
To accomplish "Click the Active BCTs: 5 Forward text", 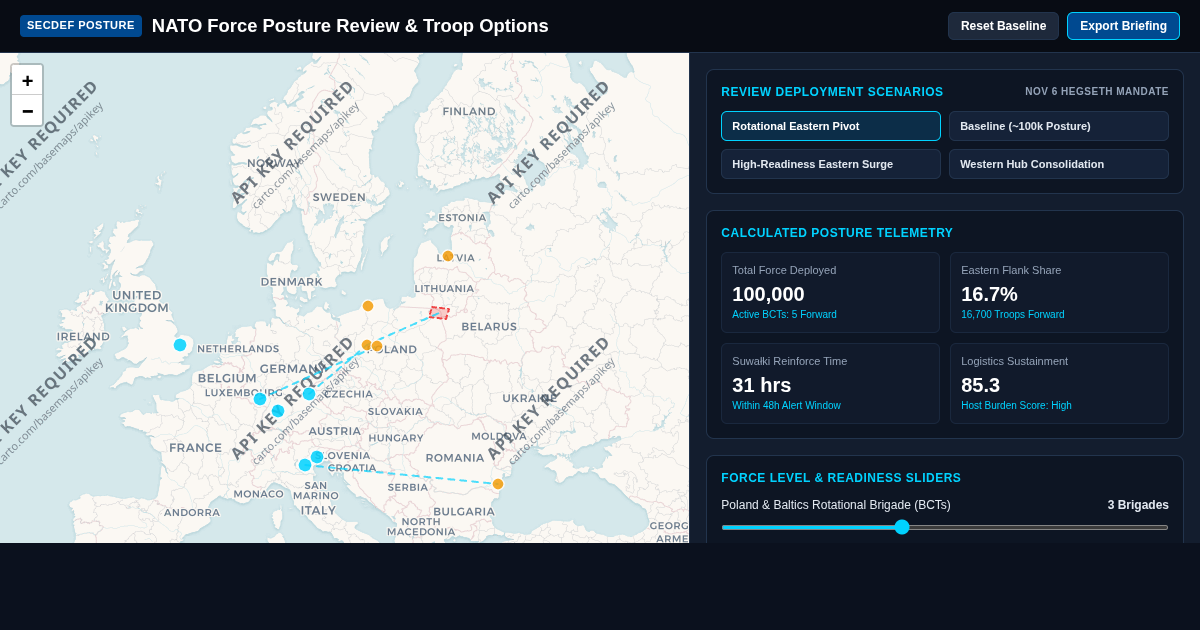I will point(784,314).
